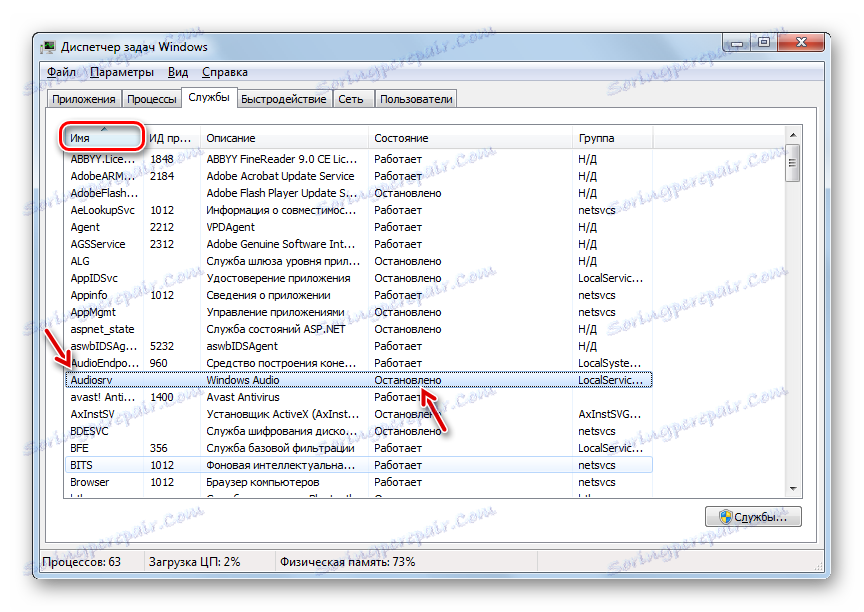Select the BDESVC service row
864x612 pixels.
click(358, 431)
